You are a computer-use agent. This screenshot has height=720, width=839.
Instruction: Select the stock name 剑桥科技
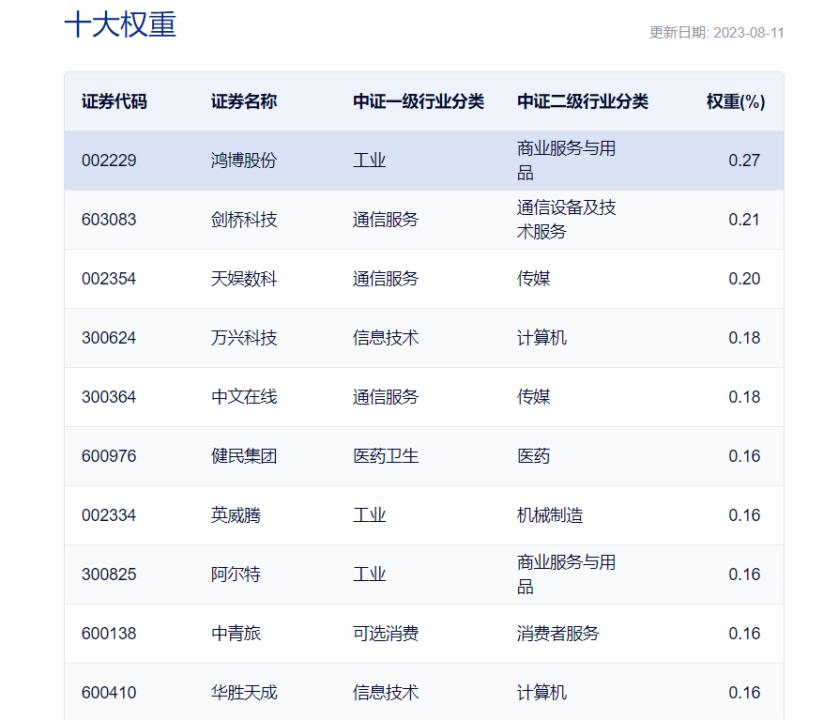[238, 219]
